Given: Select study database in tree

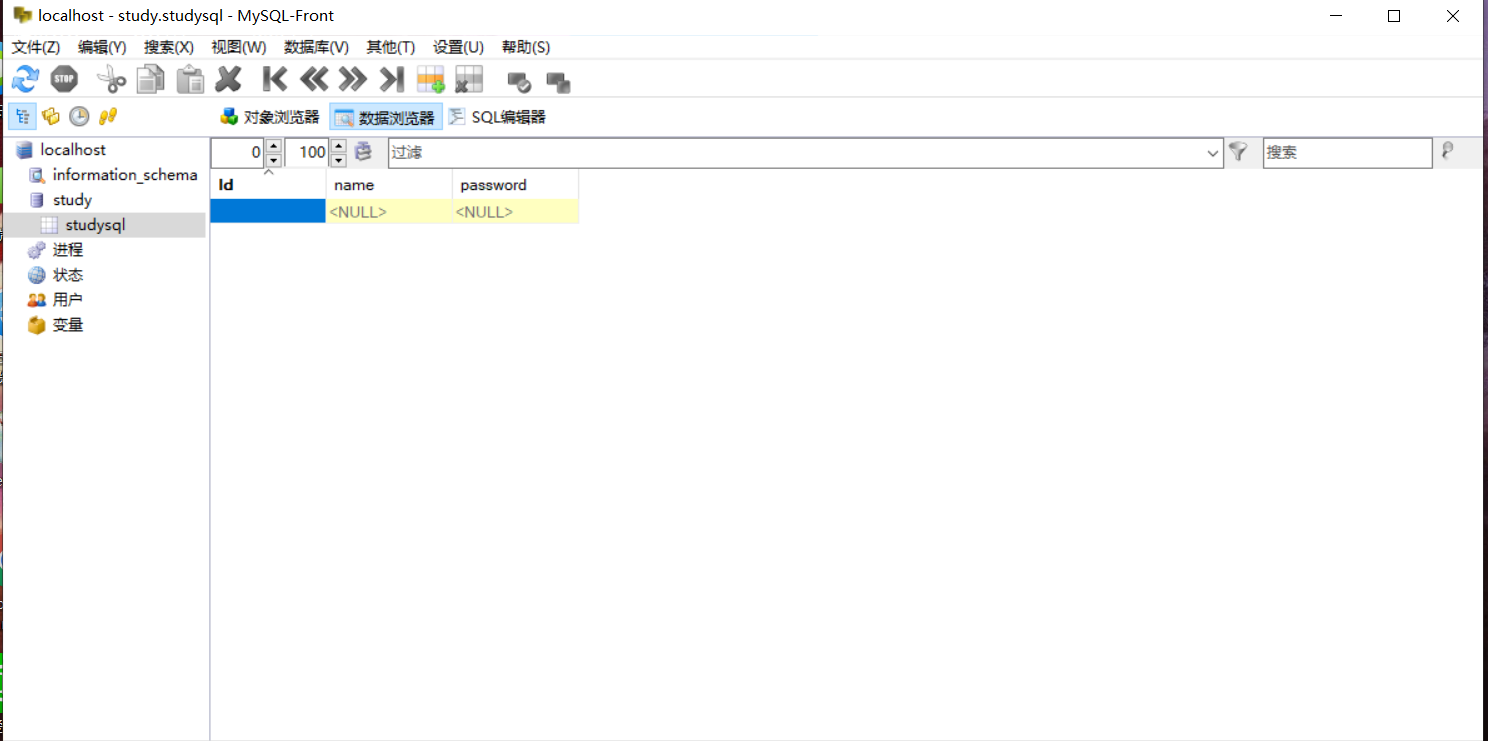Looking at the screenshot, I should click(x=72, y=199).
